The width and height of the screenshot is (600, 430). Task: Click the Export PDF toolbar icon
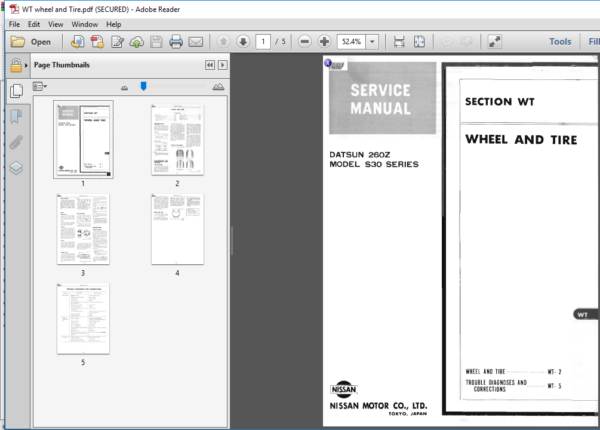(x=77, y=42)
